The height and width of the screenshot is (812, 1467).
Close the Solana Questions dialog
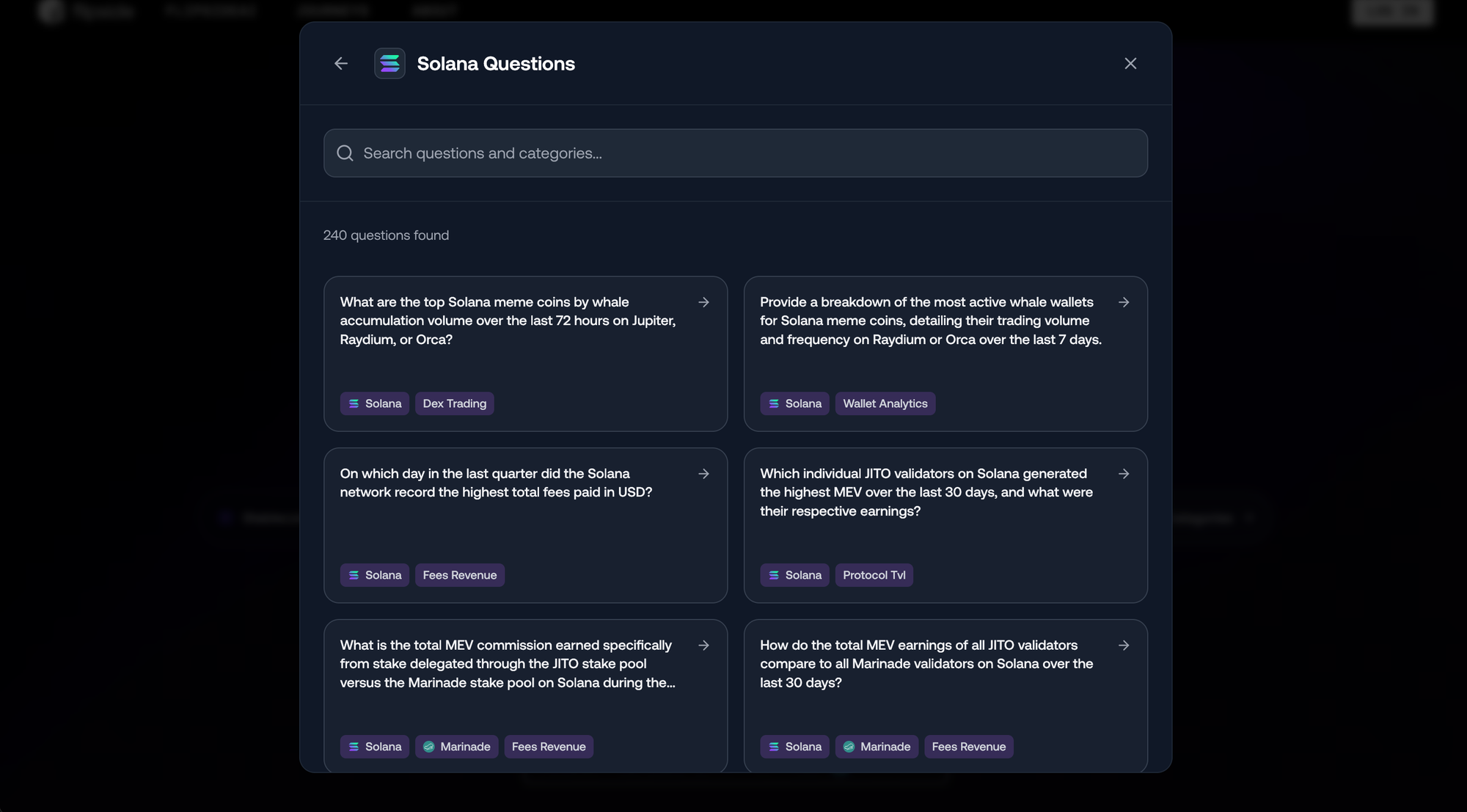(x=1130, y=64)
